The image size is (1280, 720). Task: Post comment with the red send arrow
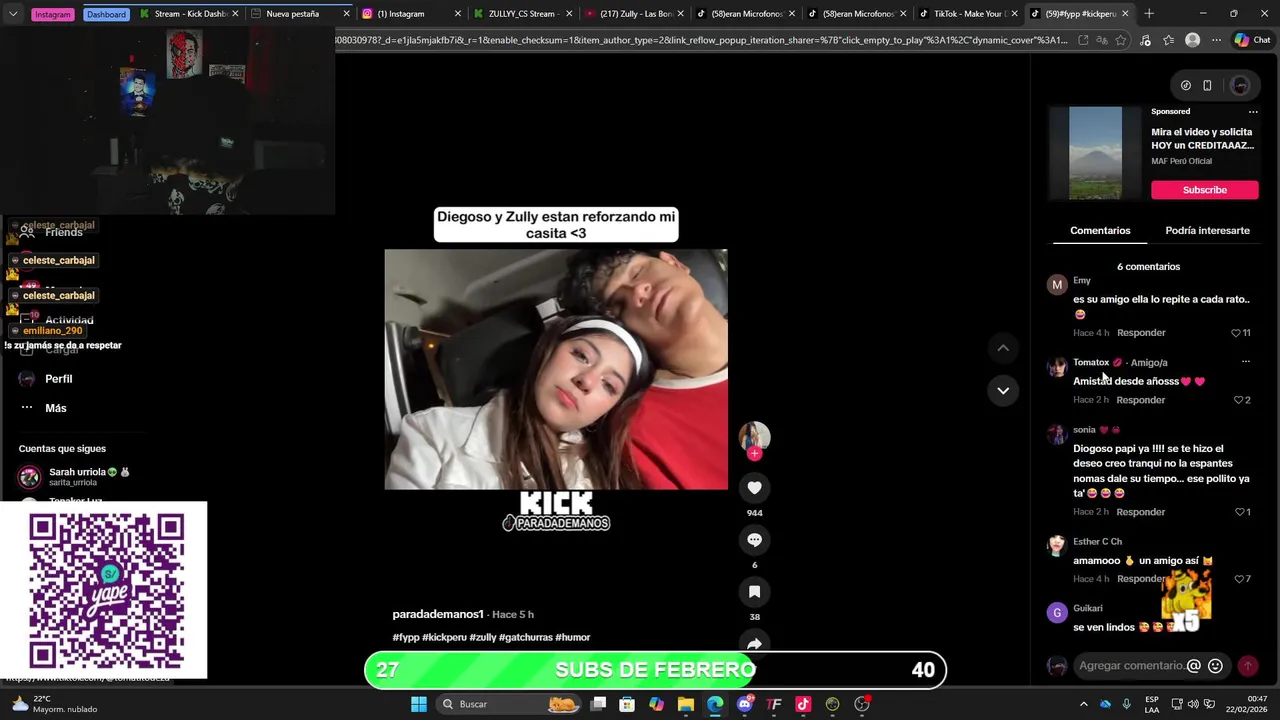(1247, 666)
